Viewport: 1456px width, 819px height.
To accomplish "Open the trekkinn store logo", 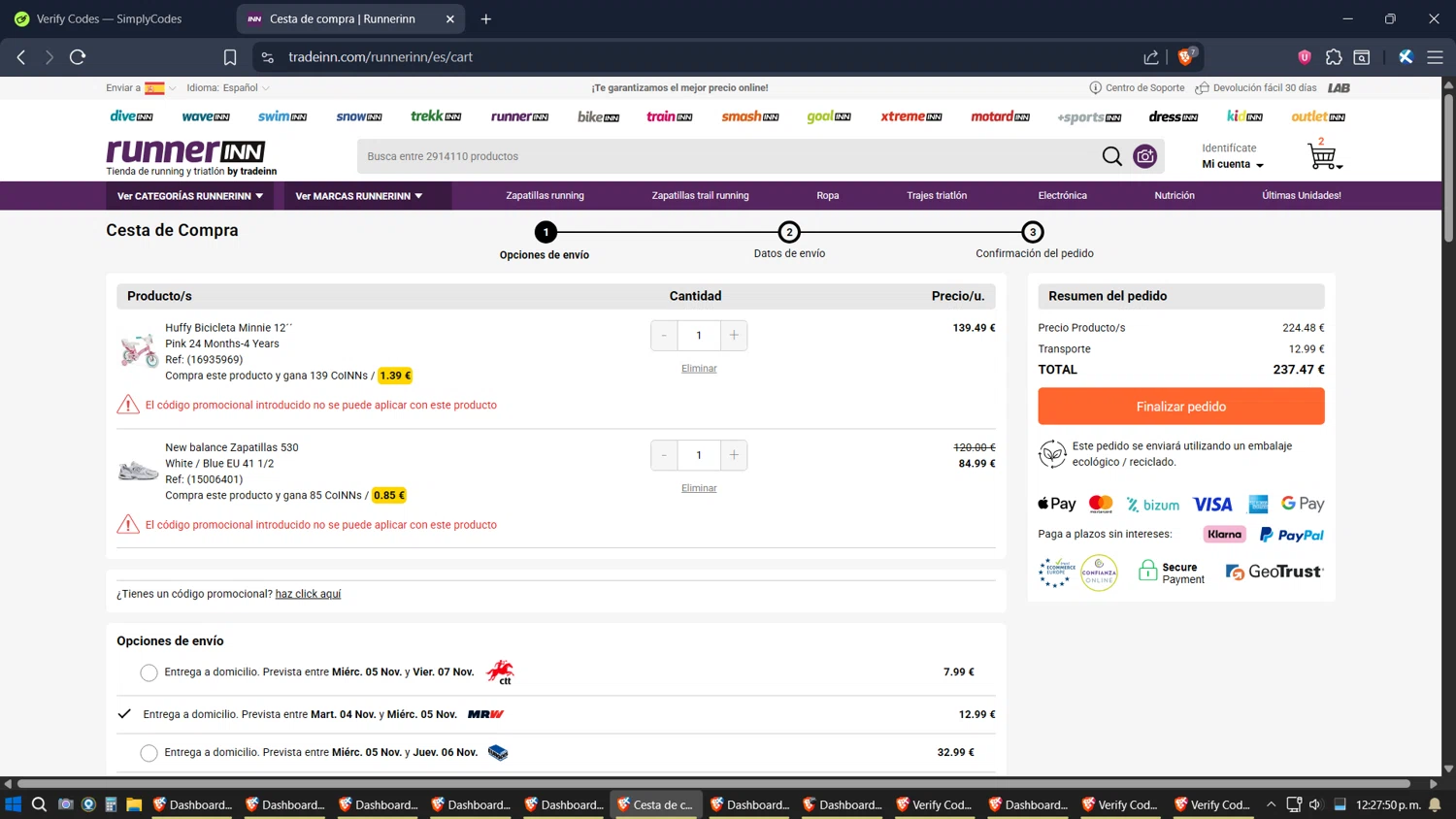I will coord(436,116).
